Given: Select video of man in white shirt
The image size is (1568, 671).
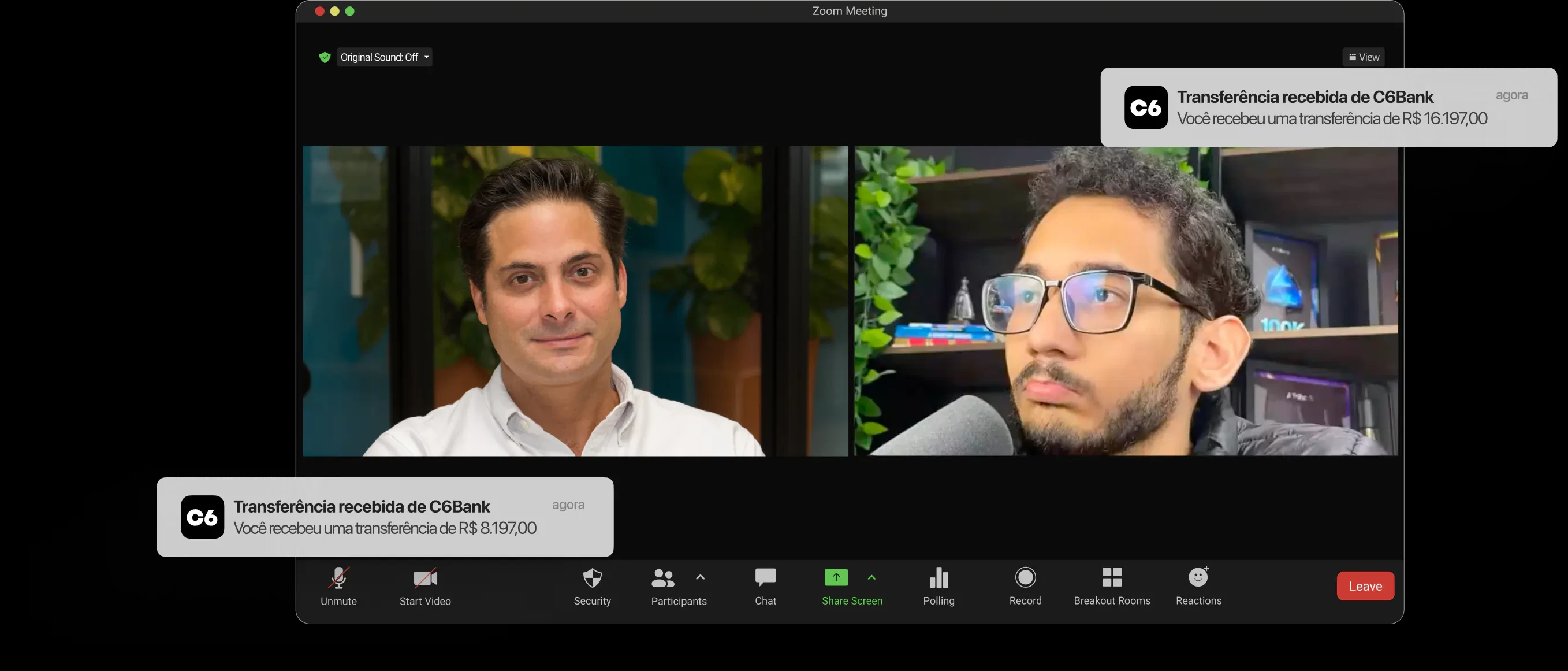Looking at the screenshot, I should tap(575, 301).
